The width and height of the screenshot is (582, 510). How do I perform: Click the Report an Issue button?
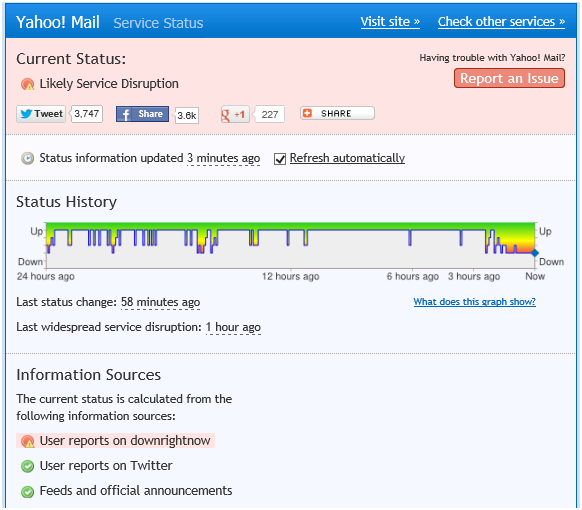pos(509,78)
